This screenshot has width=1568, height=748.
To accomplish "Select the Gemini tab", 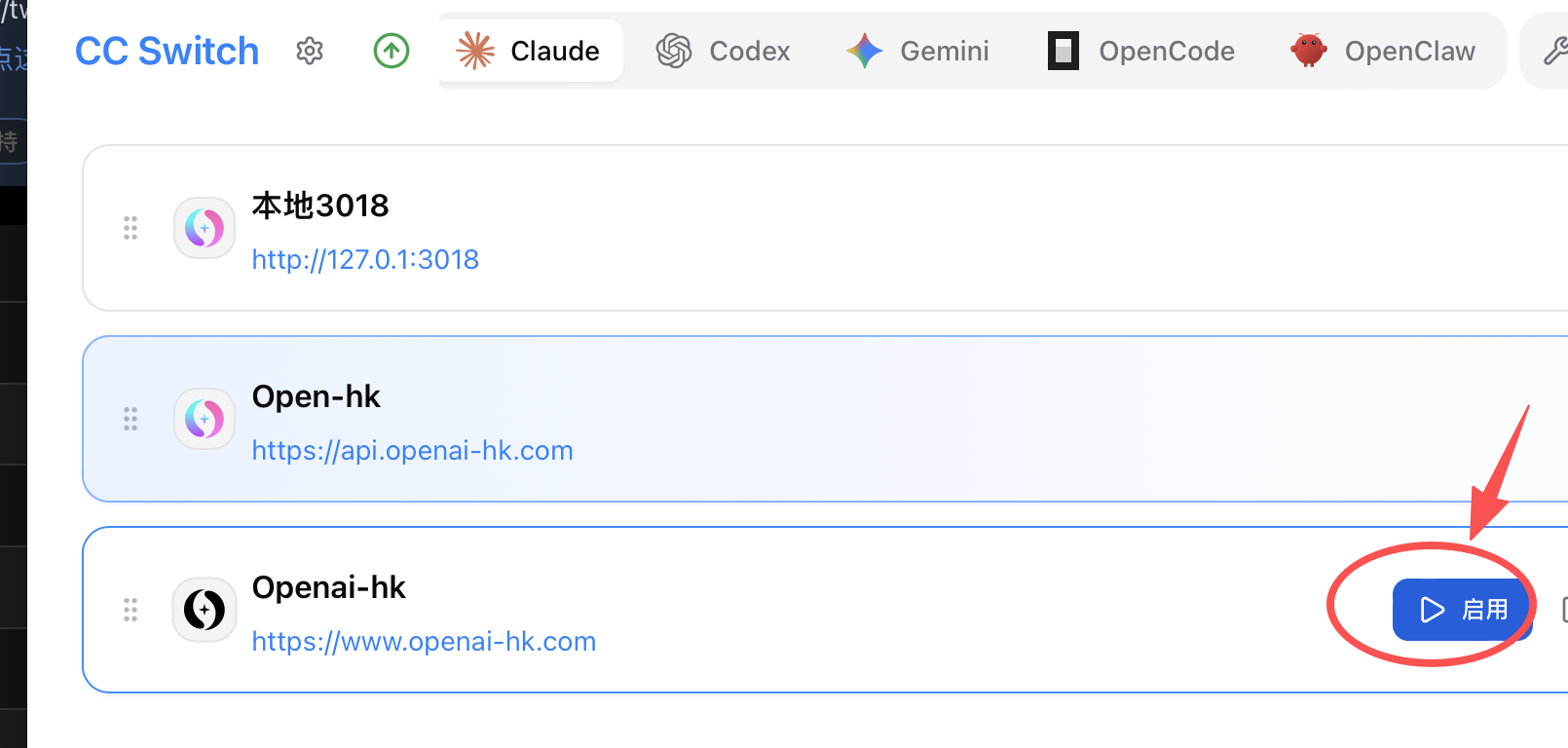I will (917, 51).
